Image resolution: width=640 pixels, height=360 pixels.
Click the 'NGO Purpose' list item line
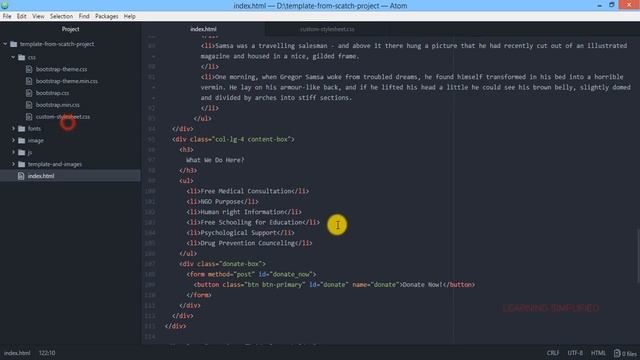pyautogui.click(x=222, y=202)
